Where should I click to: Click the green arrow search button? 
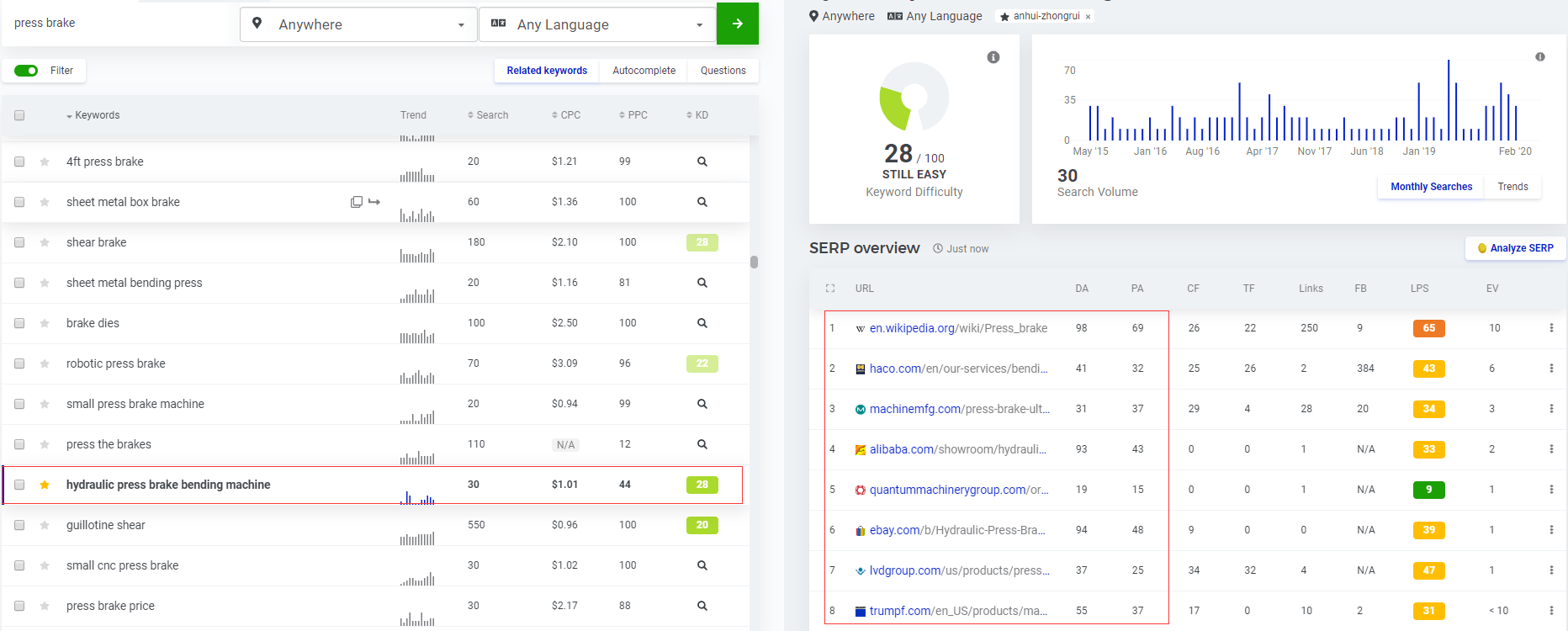tap(737, 24)
